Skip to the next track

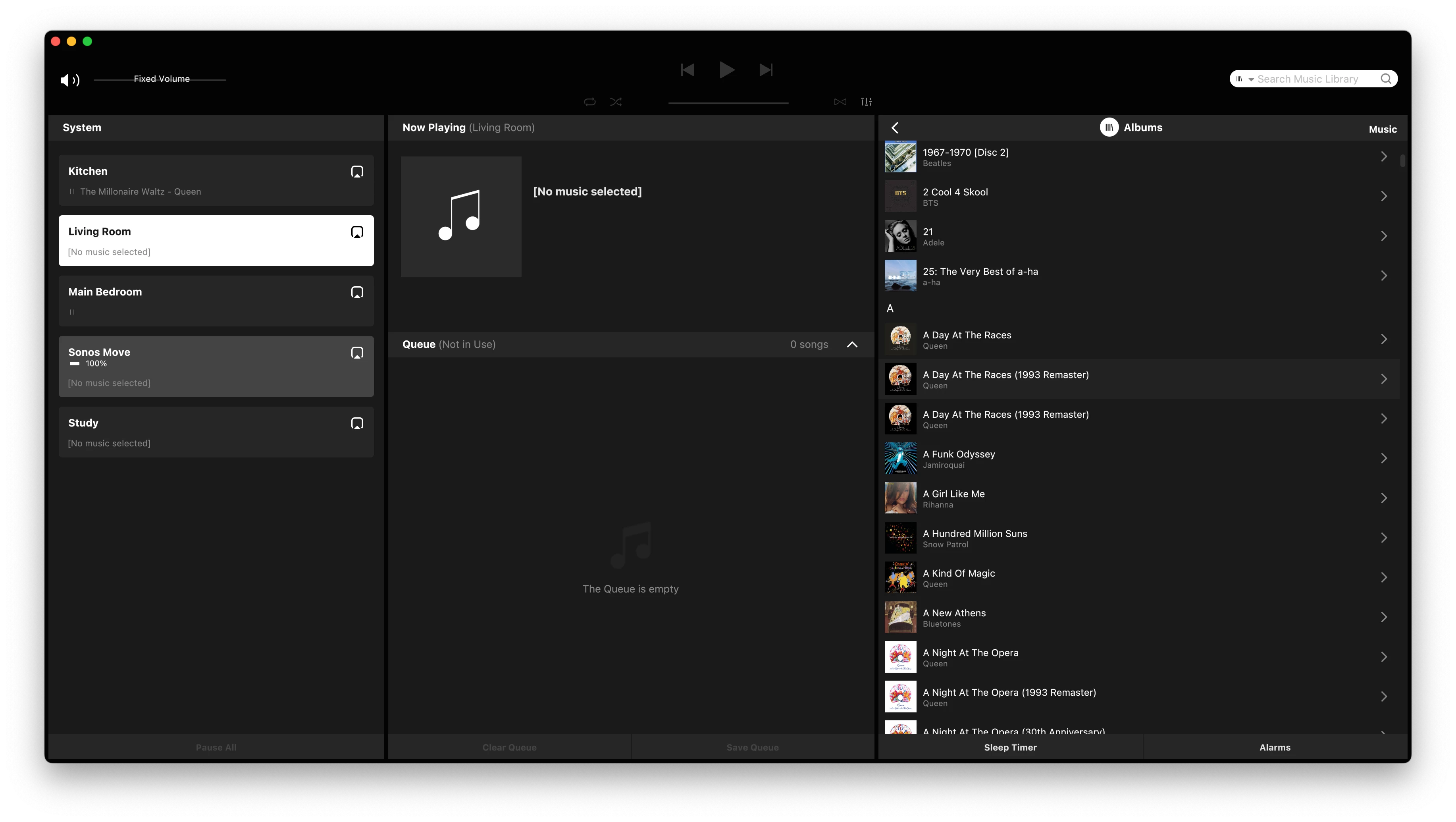pyautogui.click(x=766, y=70)
